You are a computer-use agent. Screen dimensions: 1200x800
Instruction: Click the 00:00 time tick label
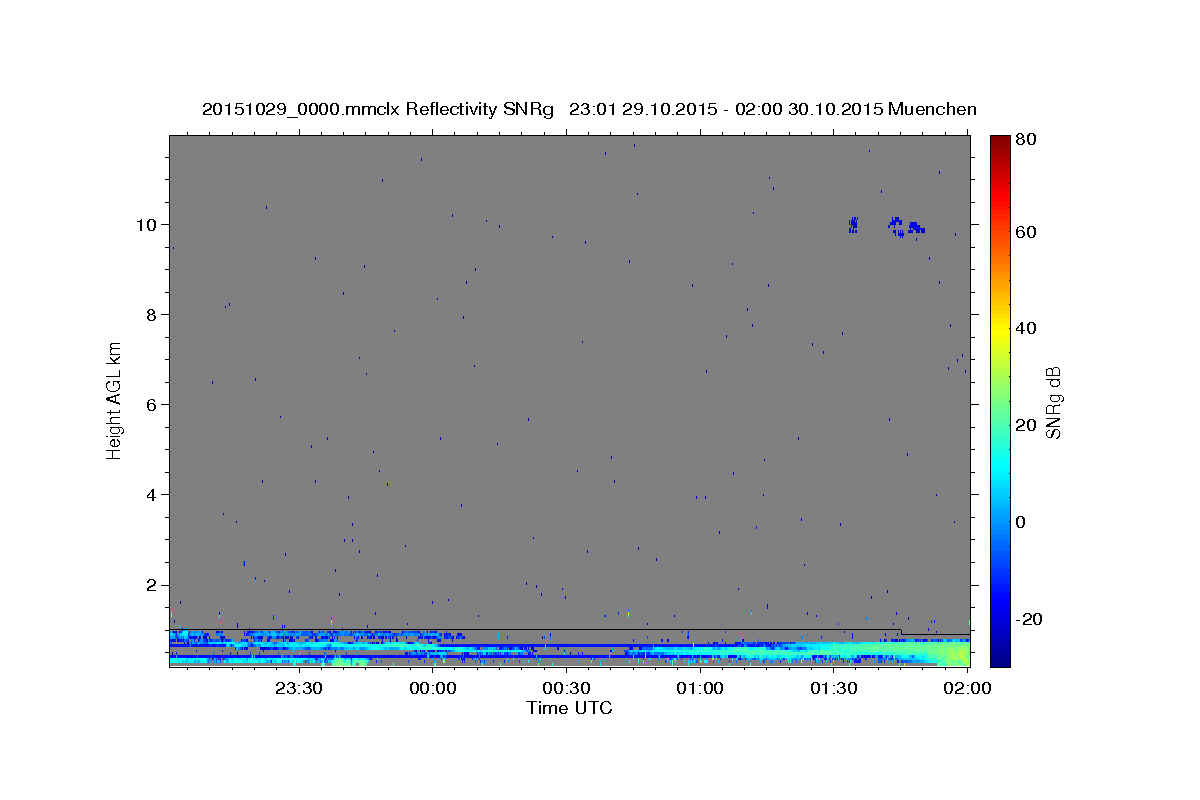tap(433, 688)
